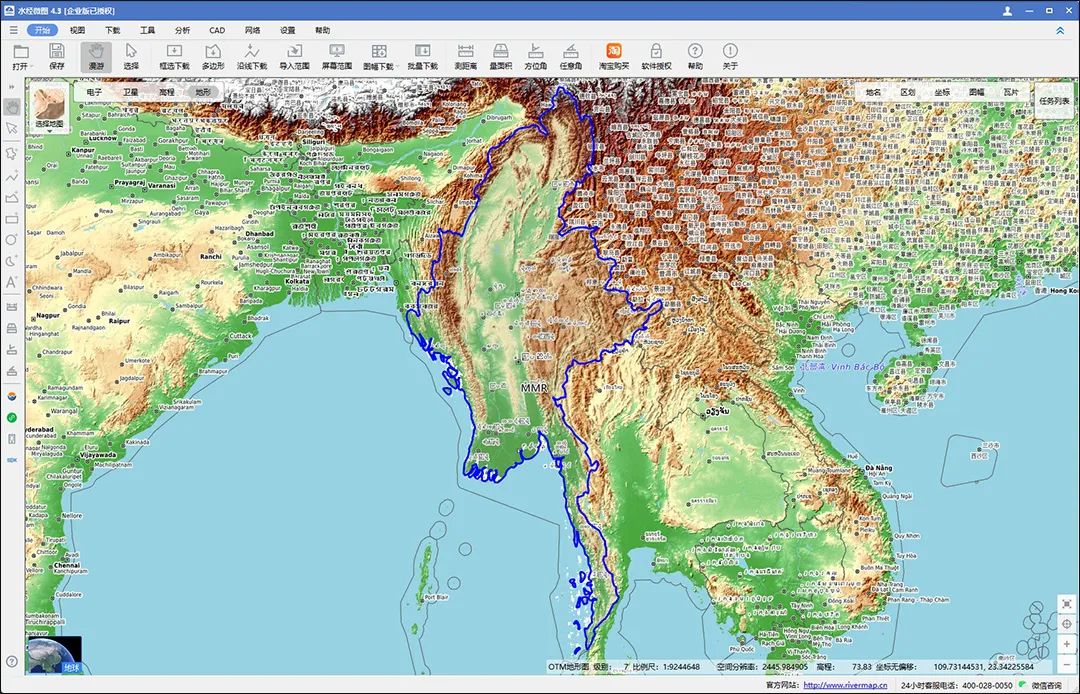
Task: Select the 方位角 azimuth tool
Action: pyautogui.click(x=535, y=56)
